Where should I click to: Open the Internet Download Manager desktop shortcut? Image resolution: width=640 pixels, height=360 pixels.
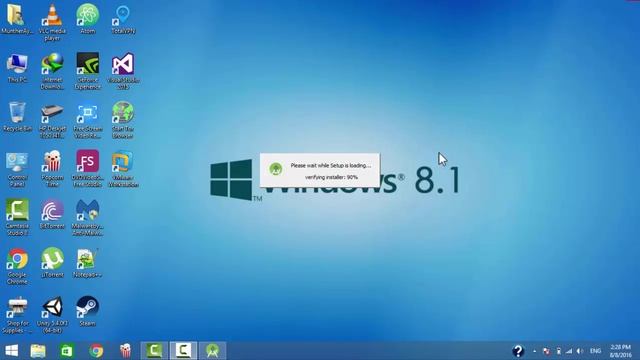coord(52,71)
